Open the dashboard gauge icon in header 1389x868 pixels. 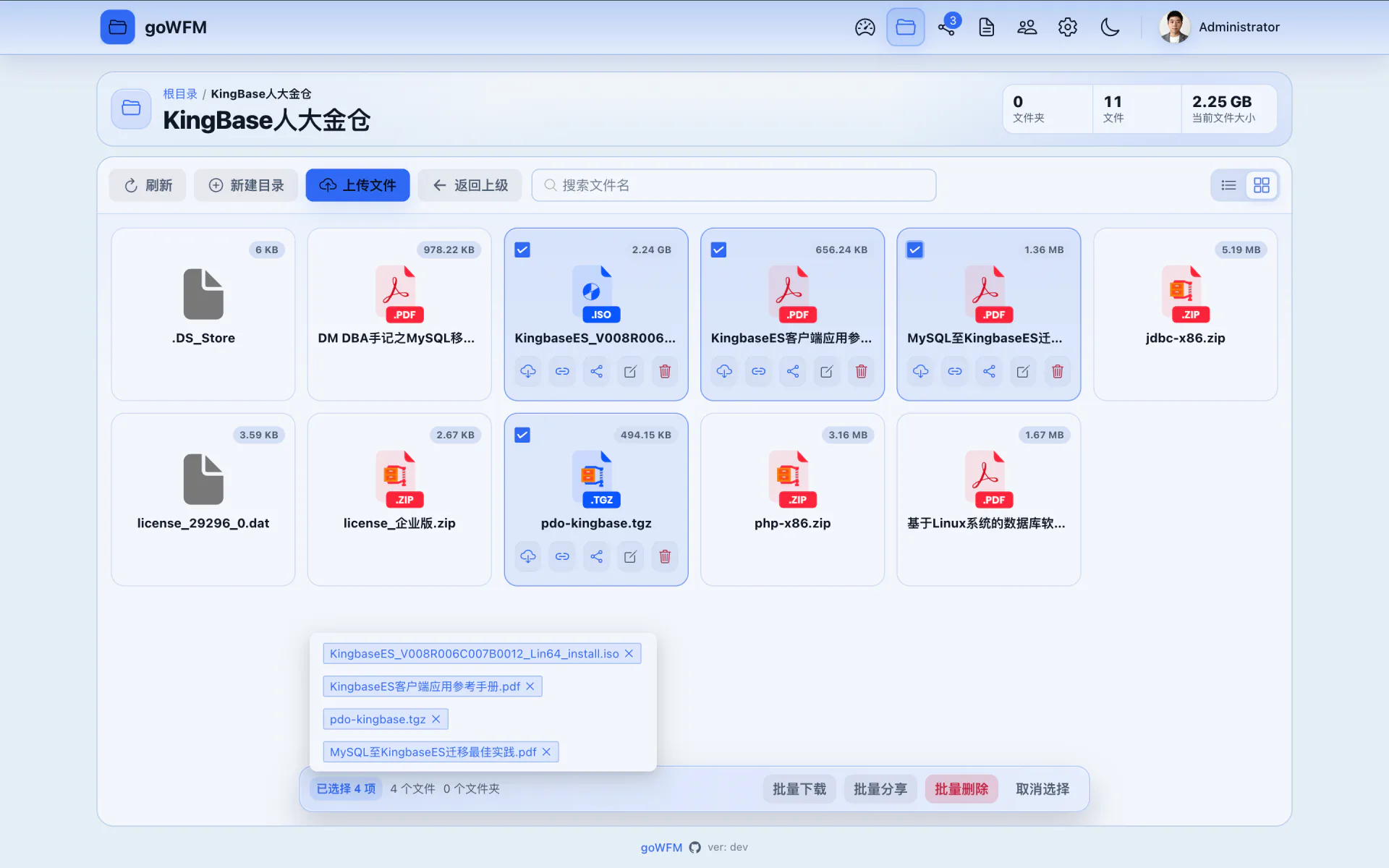(x=865, y=27)
